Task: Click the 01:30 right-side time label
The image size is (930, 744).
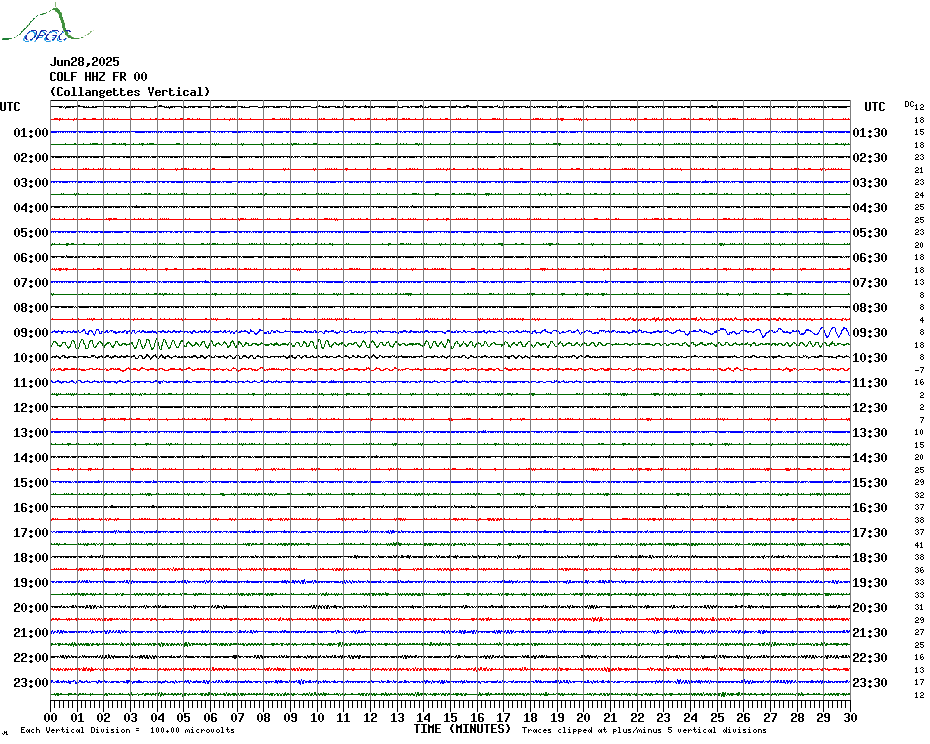Action: pos(870,132)
